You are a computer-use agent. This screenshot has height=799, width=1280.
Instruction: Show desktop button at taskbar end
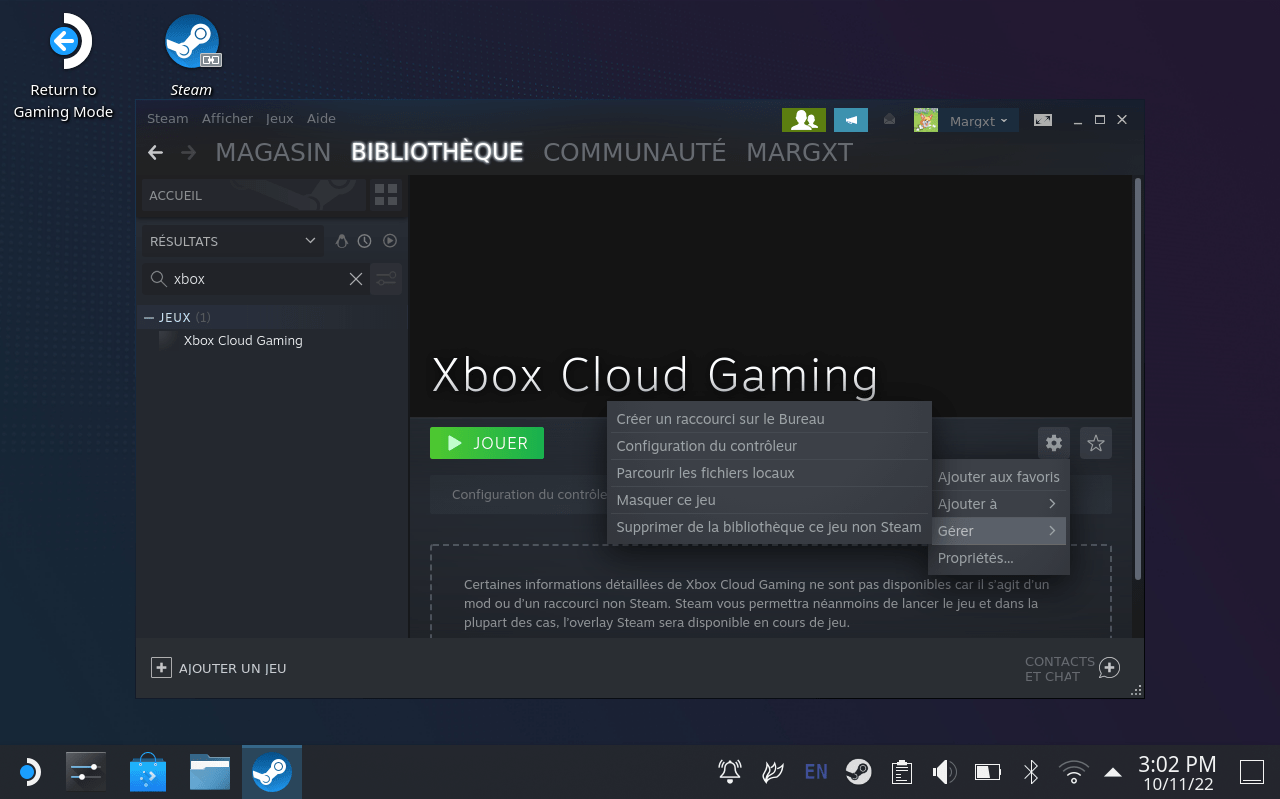[x=1252, y=772]
